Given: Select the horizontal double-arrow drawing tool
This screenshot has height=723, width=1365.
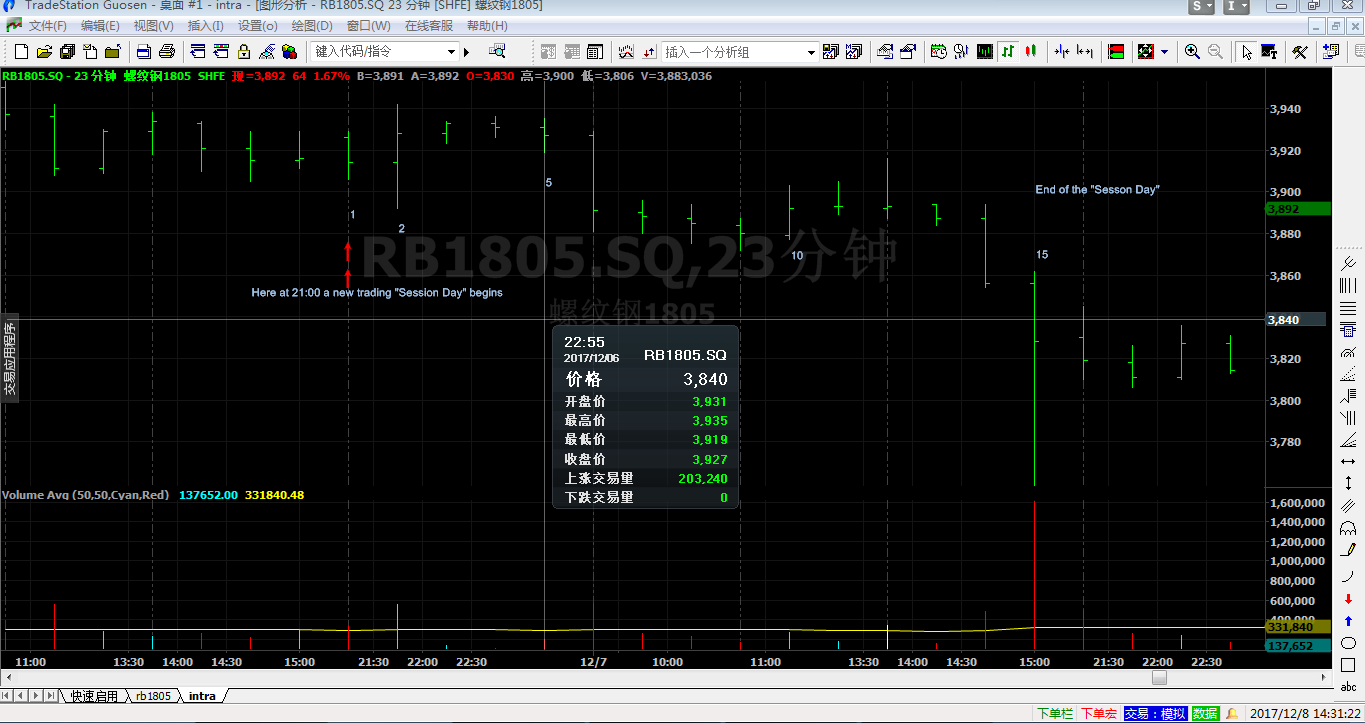Looking at the screenshot, I should [x=1348, y=461].
